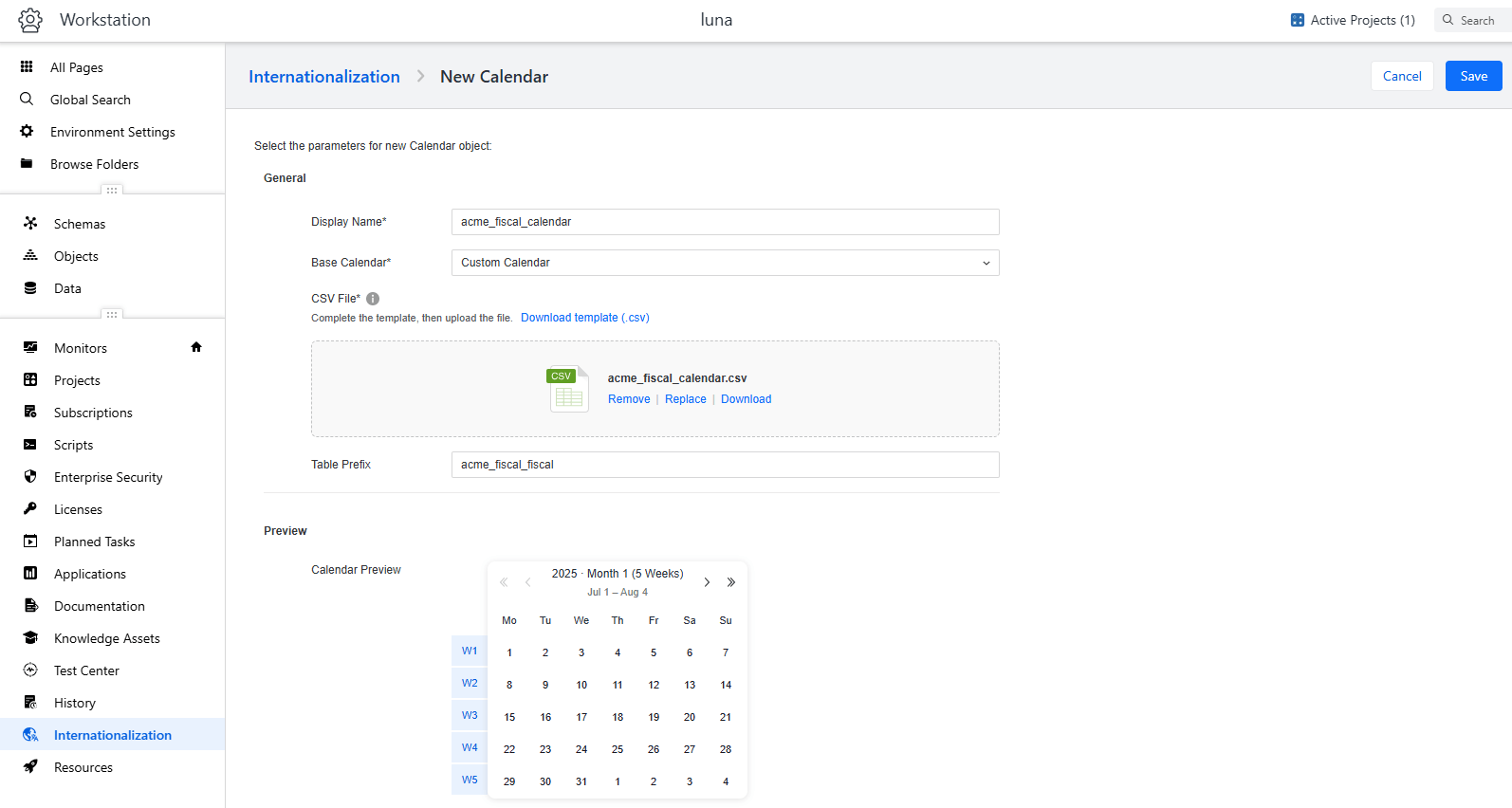Open the Resources rocket icon

click(30, 766)
